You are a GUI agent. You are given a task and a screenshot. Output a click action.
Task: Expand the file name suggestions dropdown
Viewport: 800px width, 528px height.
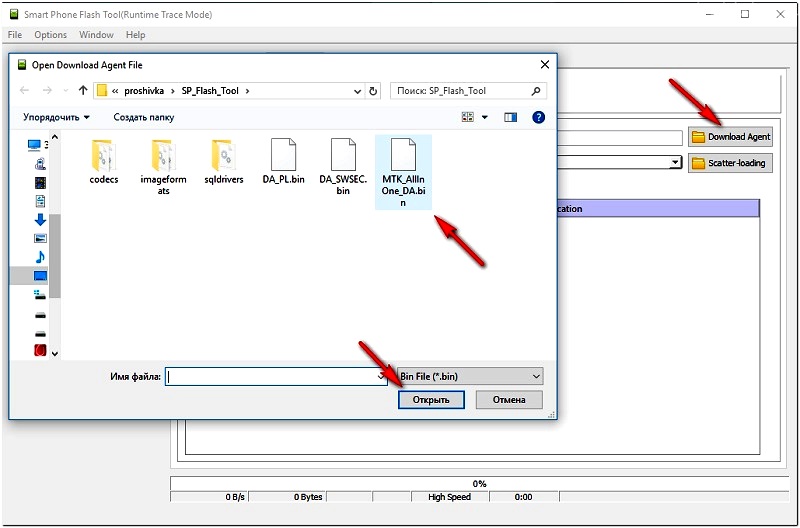pos(381,376)
